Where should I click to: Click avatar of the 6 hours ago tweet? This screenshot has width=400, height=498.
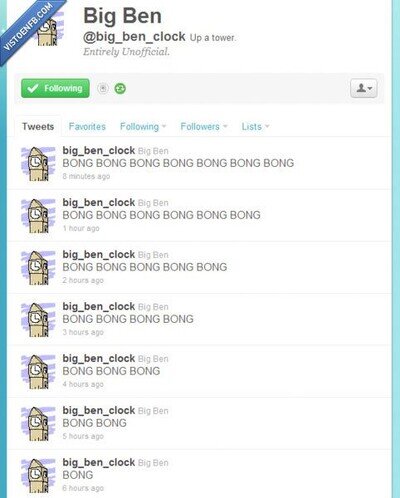click(38, 476)
